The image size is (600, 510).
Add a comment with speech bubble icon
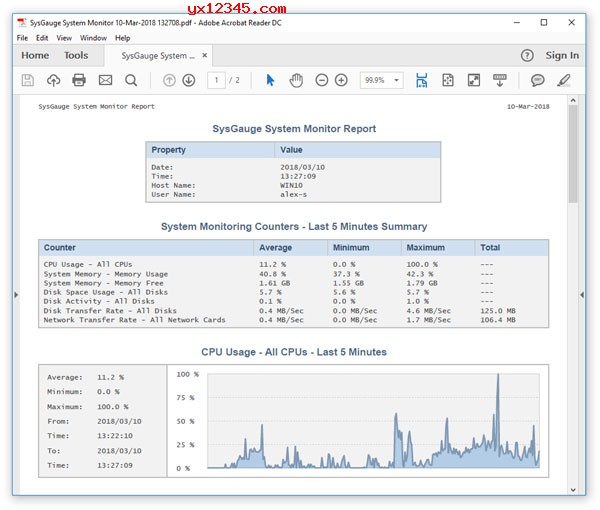(x=538, y=80)
